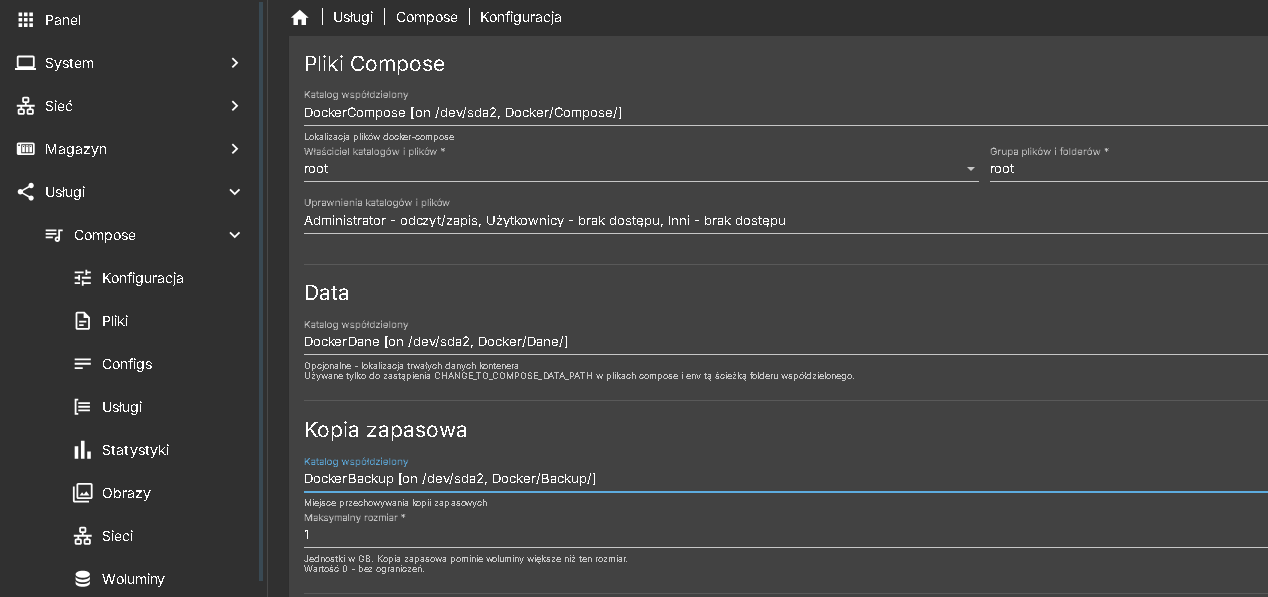The width and height of the screenshot is (1268, 597).
Task: Open the Panel dashboard grid icon
Action: click(x=26, y=20)
